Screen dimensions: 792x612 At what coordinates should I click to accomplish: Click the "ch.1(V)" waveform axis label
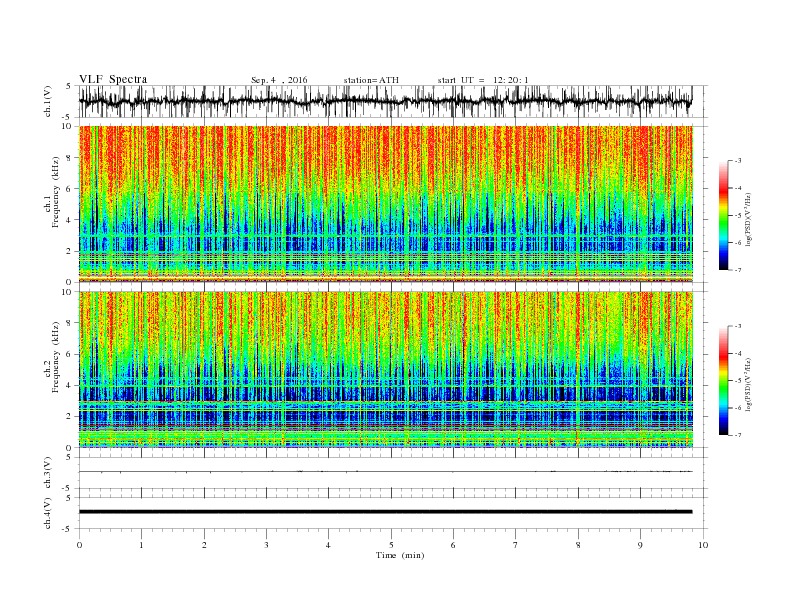48,101
